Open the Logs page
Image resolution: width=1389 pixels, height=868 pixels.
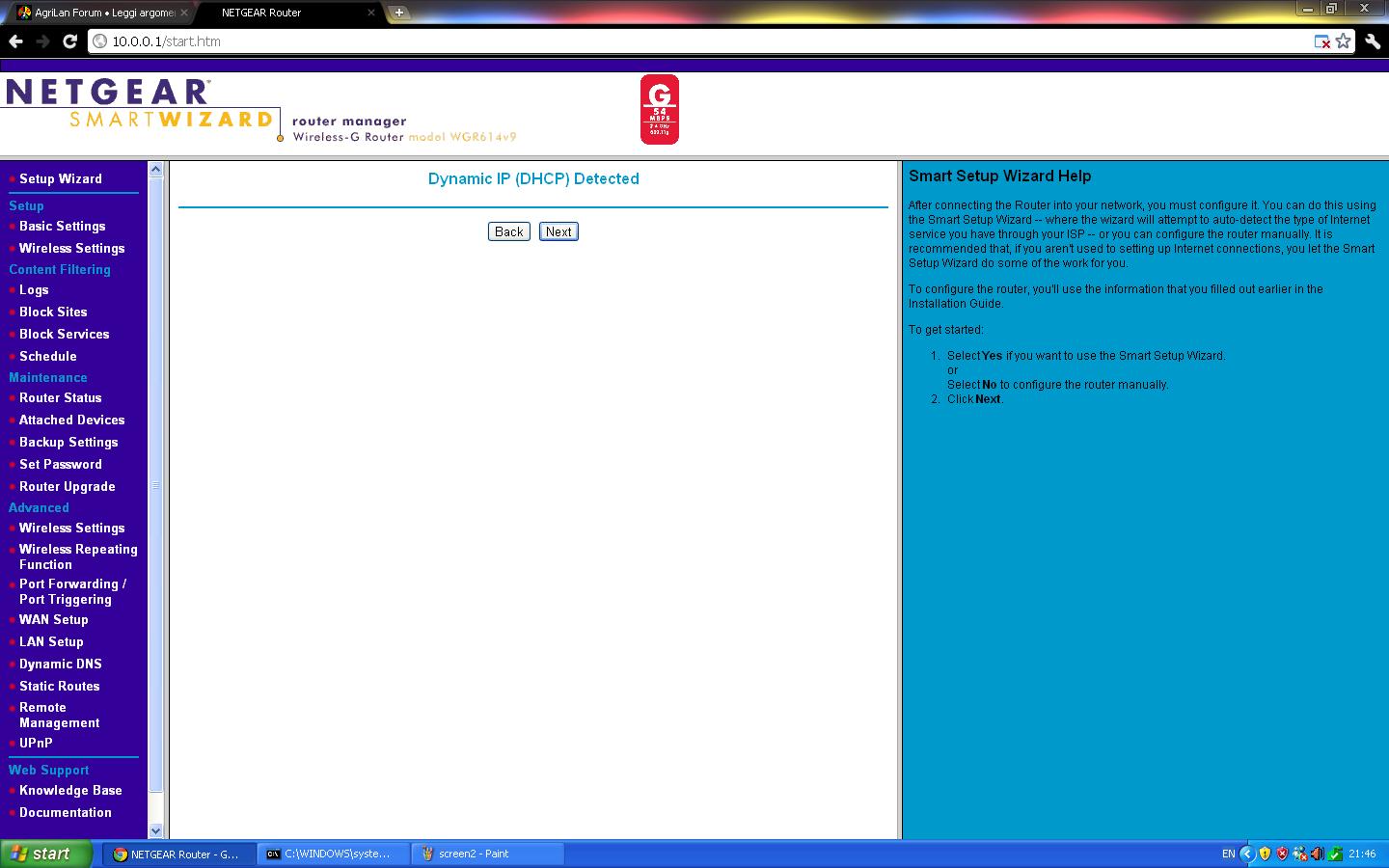(34, 289)
